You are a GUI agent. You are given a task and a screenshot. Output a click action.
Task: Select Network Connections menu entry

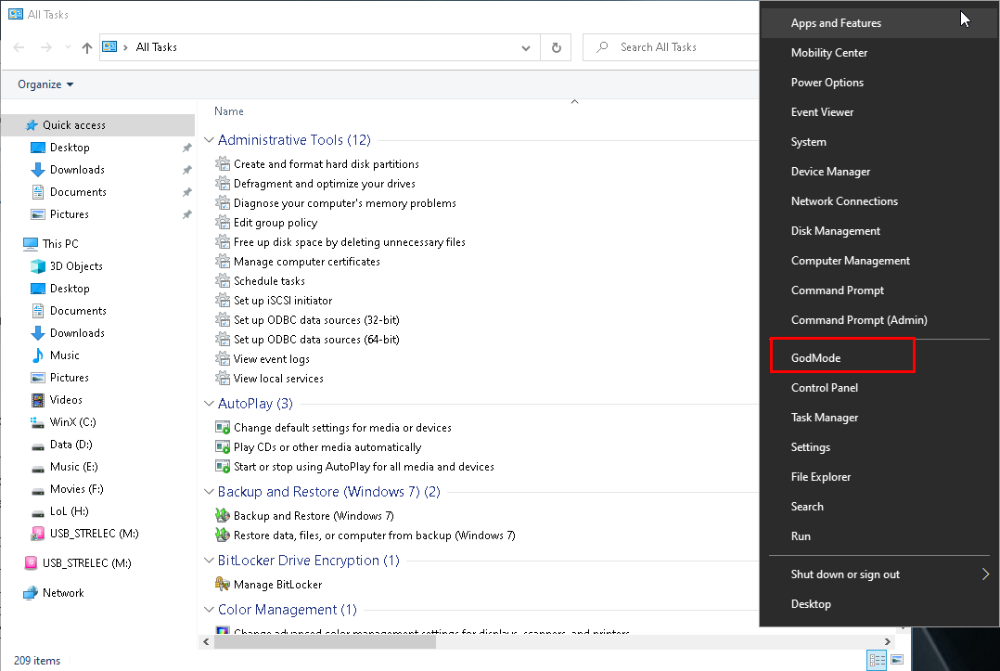[879, 201]
